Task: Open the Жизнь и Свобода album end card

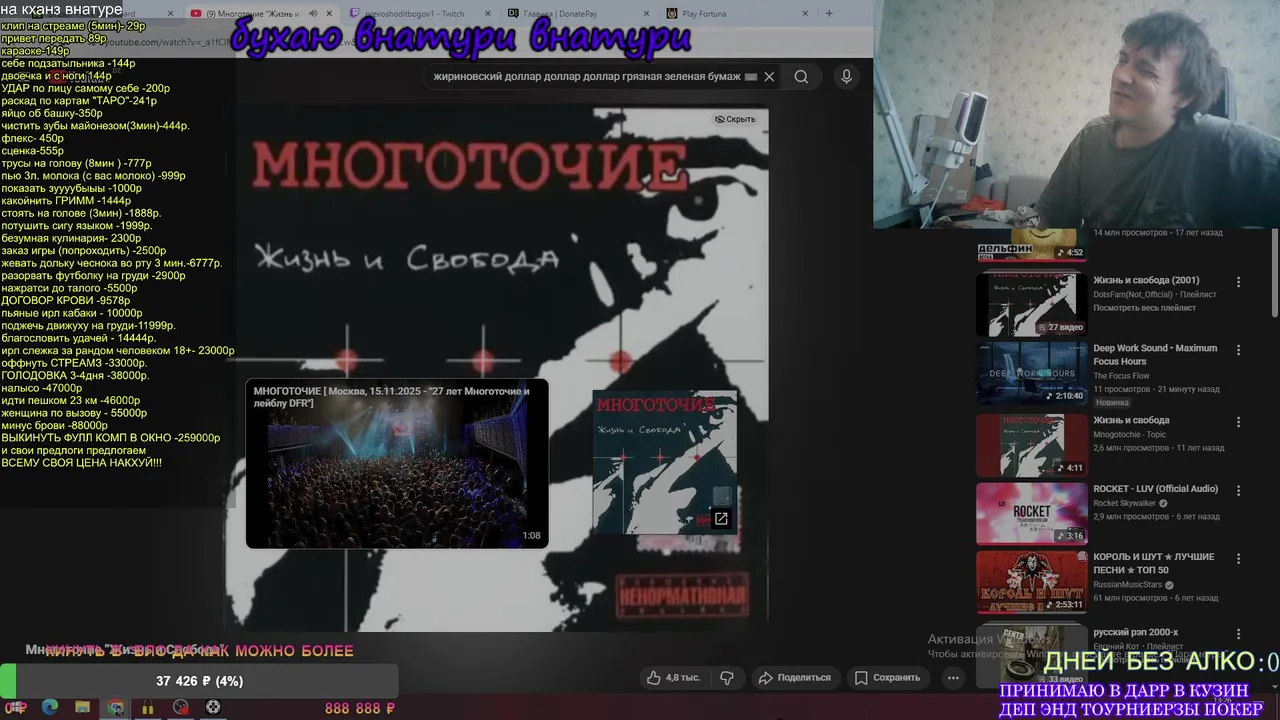Action: tap(665, 462)
